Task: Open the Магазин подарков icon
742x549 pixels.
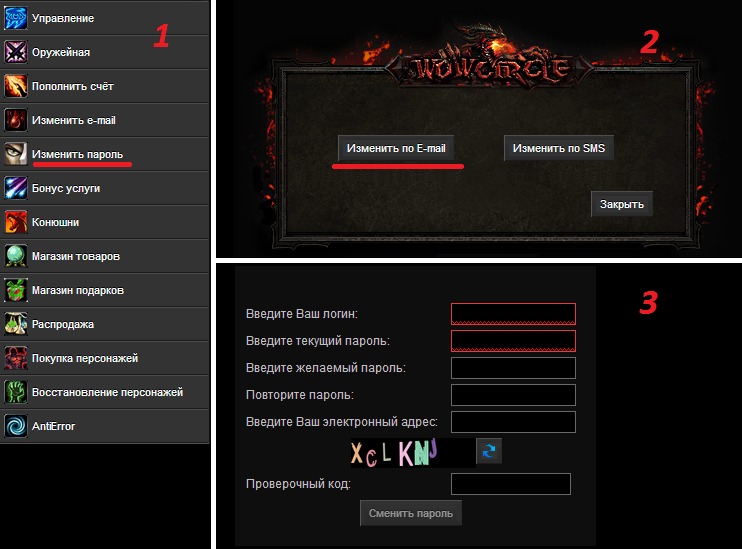Action: [x=15, y=290]
